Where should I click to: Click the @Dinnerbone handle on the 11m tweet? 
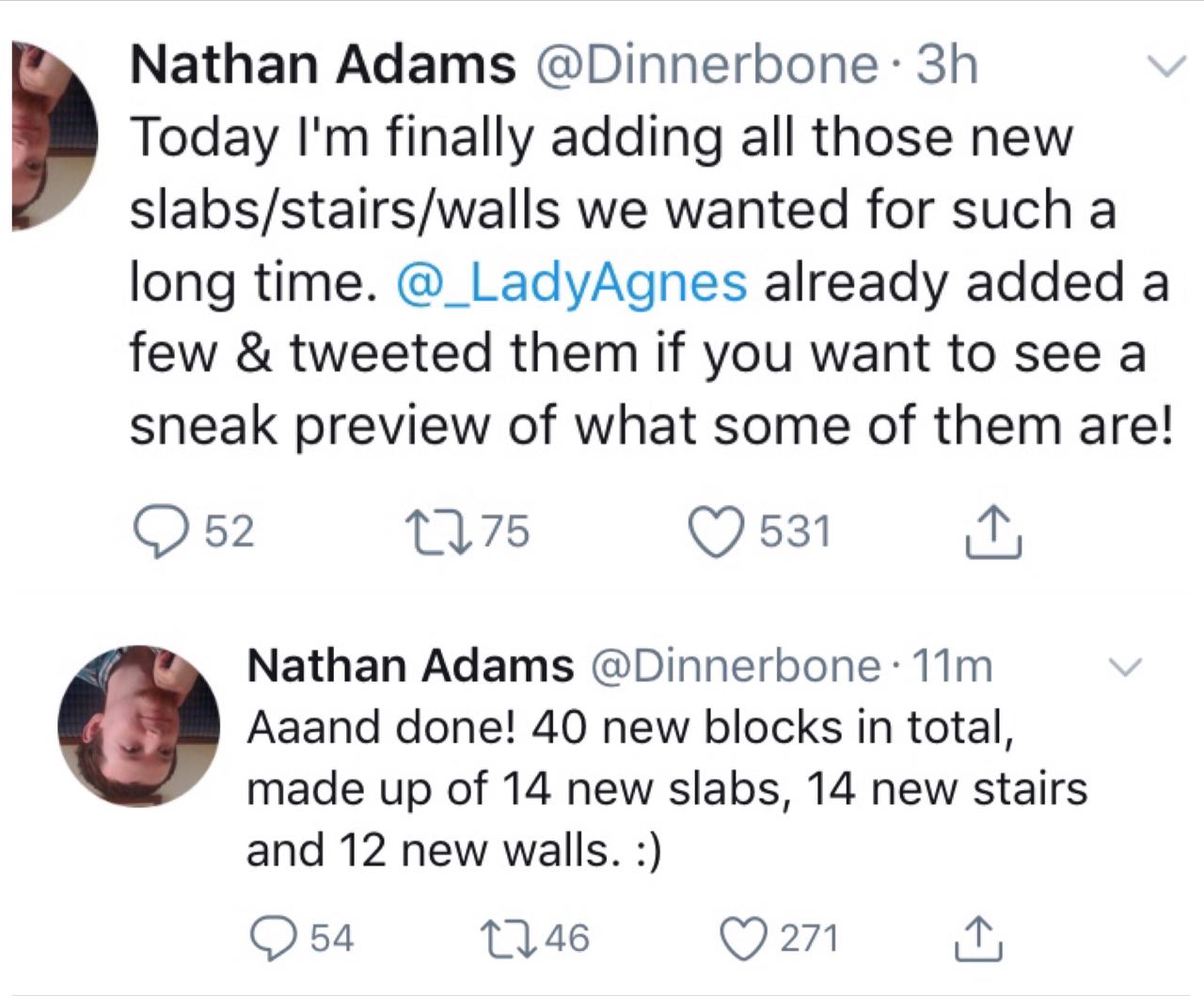coord(734,667)
